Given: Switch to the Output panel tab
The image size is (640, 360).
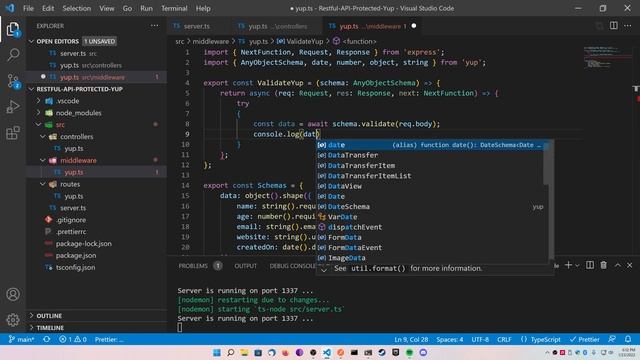Looking at the screenshot, I should tap(245, 266).
